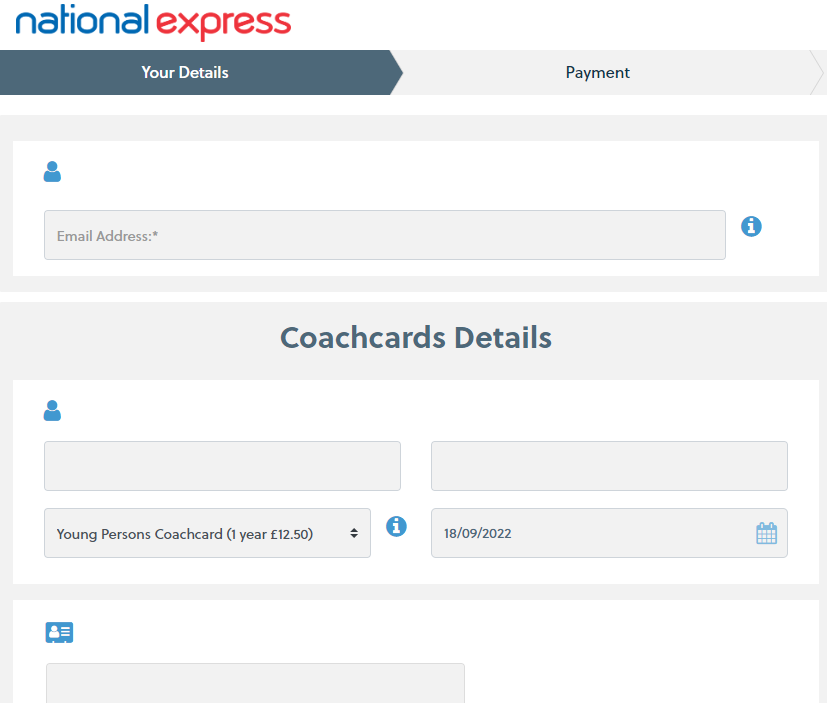Click the person icon under Coachcards Details
Image resolution: width=827 pixels, height=703 pixels.
(x=52, y=410)
